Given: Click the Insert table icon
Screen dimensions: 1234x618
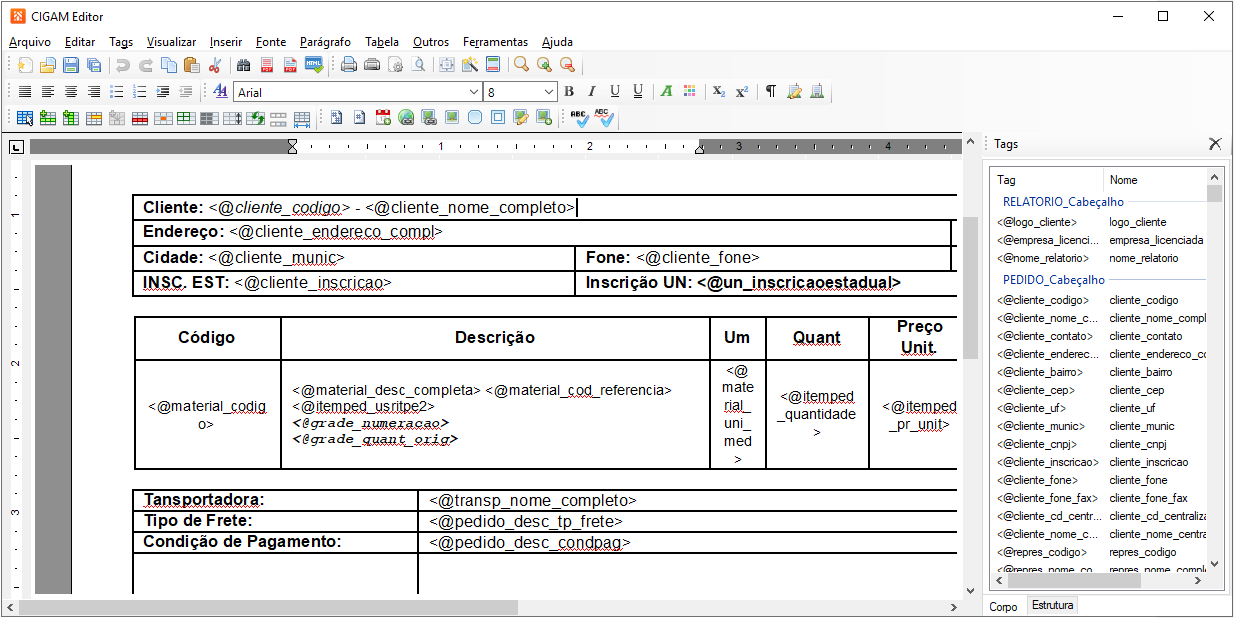Looking at the screenshot, I should pos(24,118).
